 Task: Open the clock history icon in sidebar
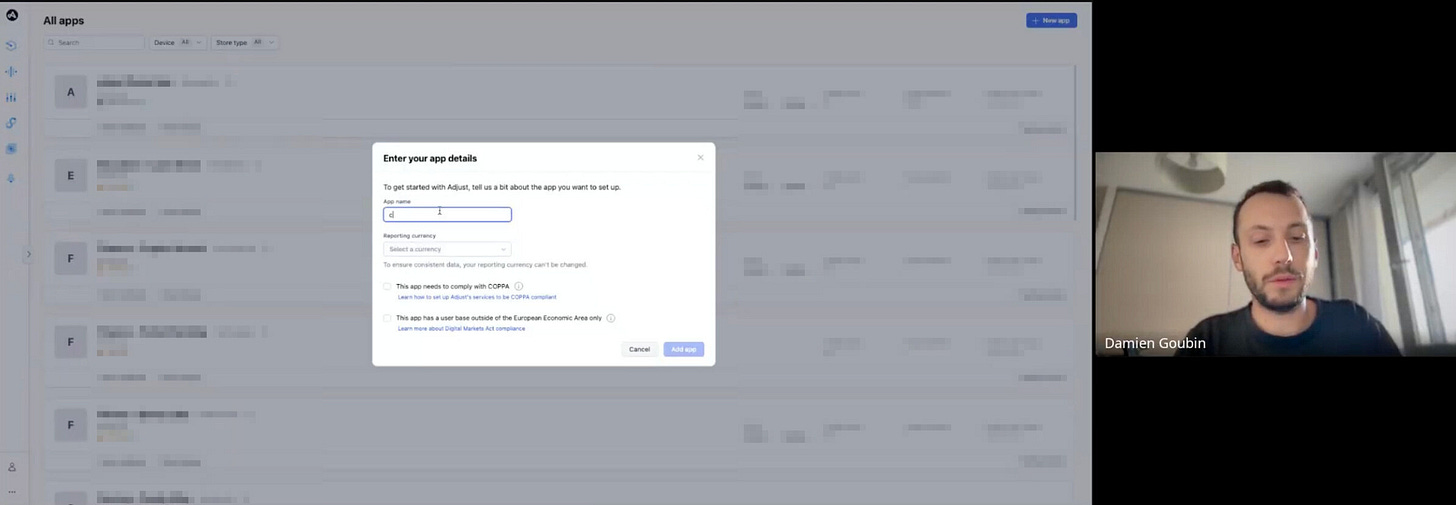[x=11, y=45]
